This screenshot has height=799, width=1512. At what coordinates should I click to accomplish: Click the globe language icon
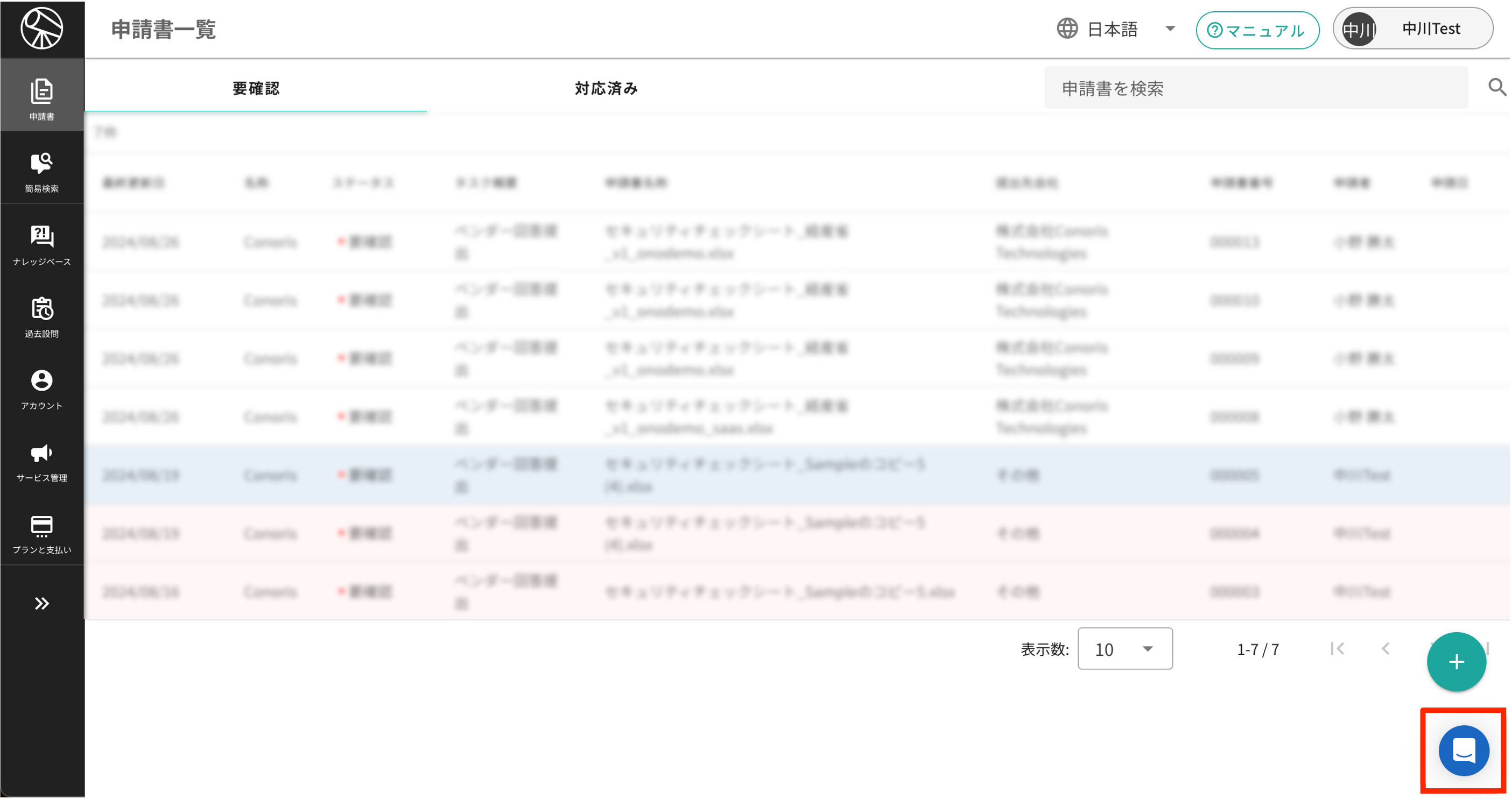click(1068, 28)
